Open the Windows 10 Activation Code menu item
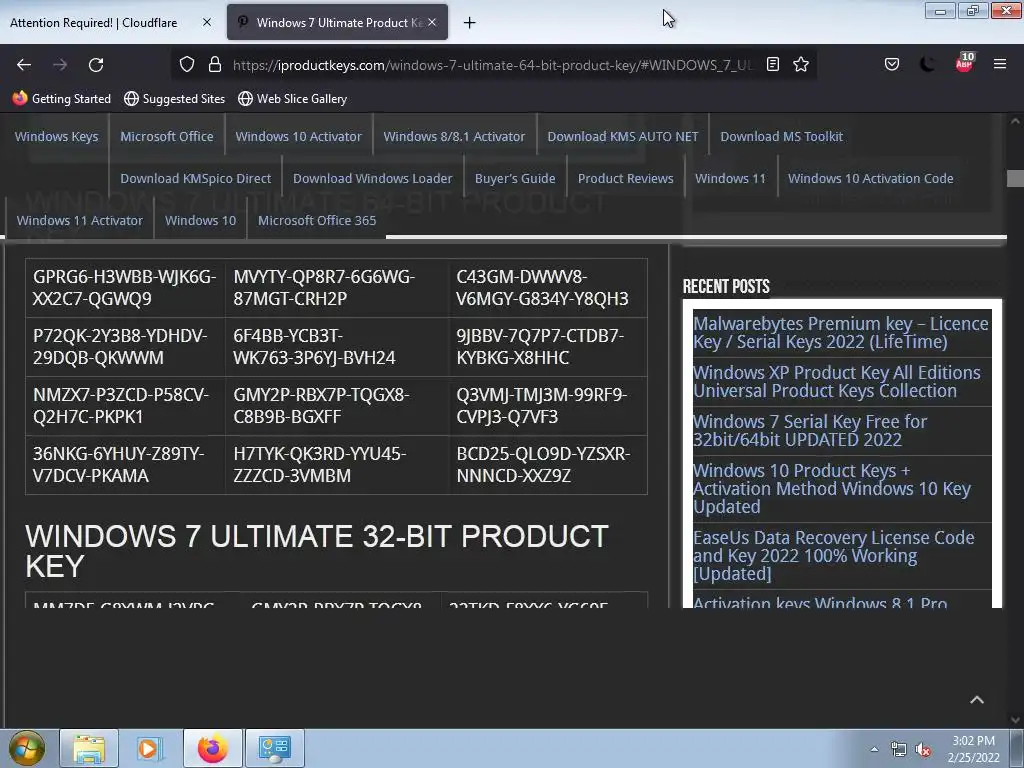Viewport: 1024px width, 768px height. (871, 178)
